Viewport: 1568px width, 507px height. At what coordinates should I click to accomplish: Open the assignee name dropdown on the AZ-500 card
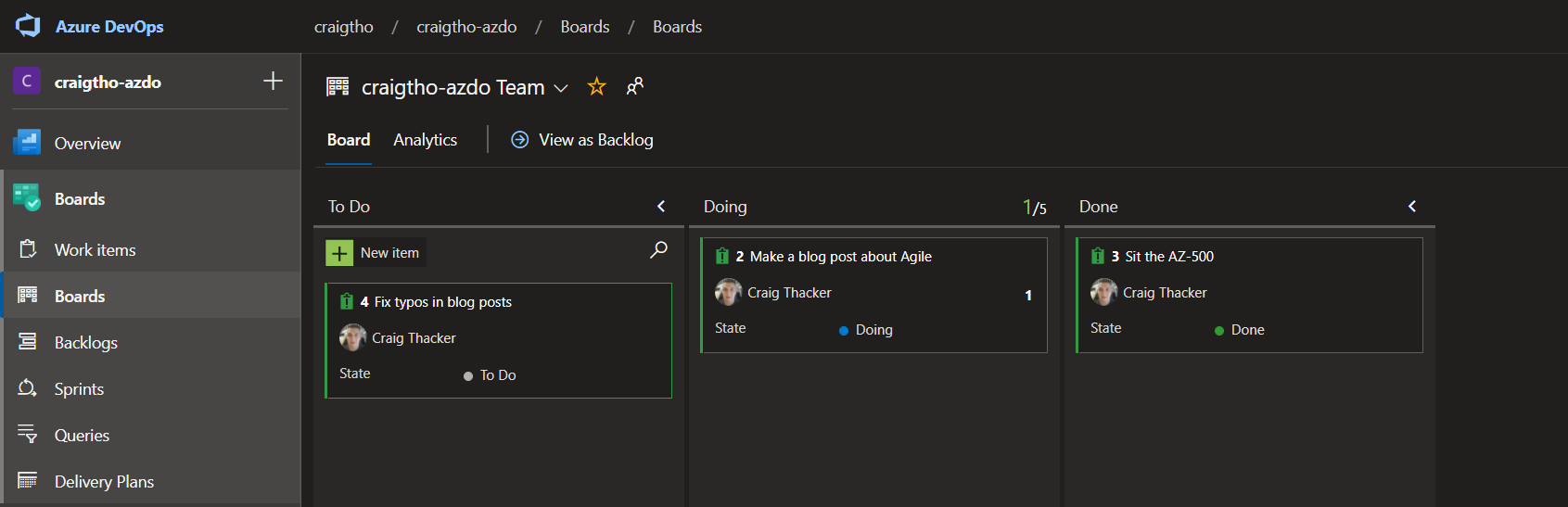[1165, 293]
